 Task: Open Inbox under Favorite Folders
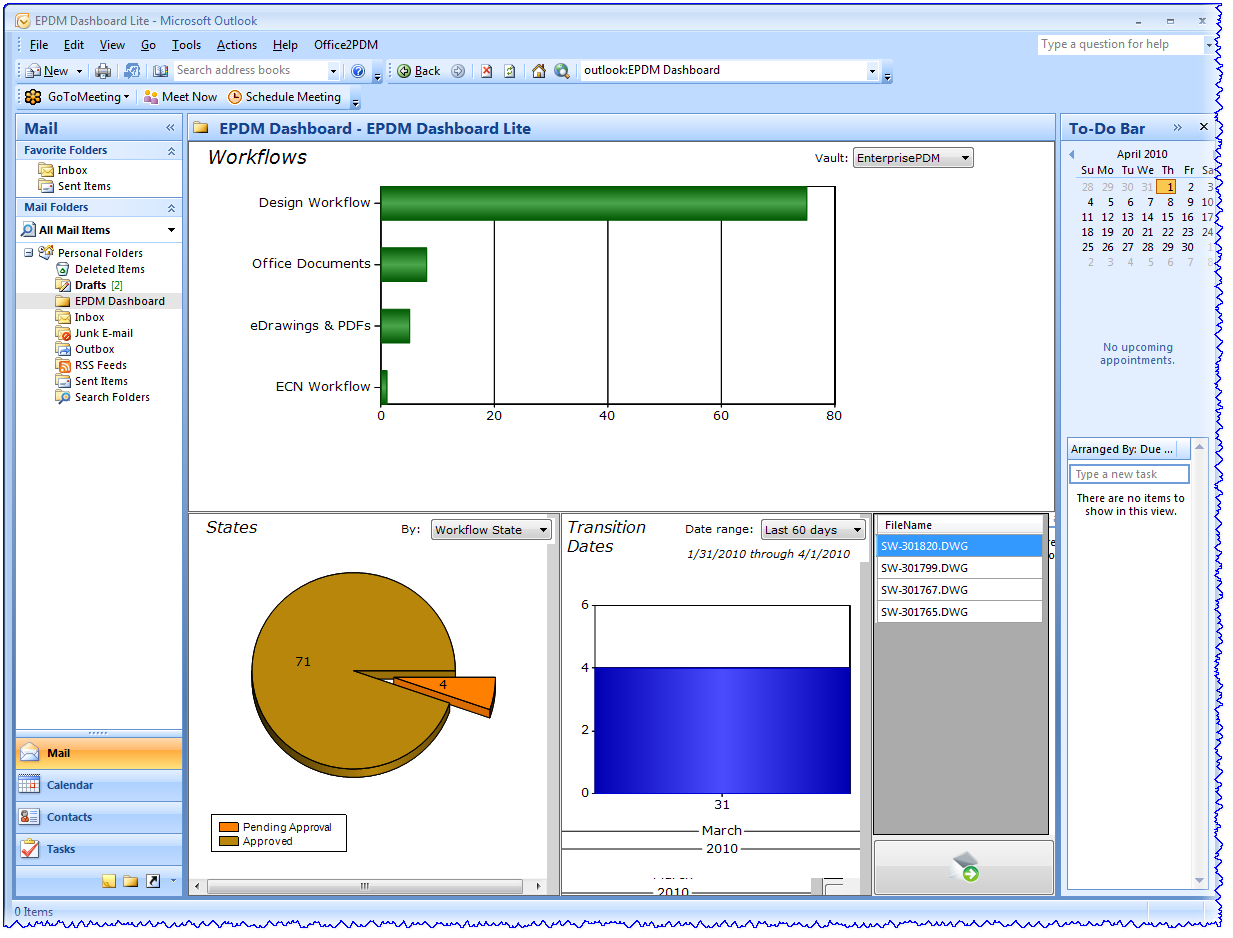click(x=72, y=170)
